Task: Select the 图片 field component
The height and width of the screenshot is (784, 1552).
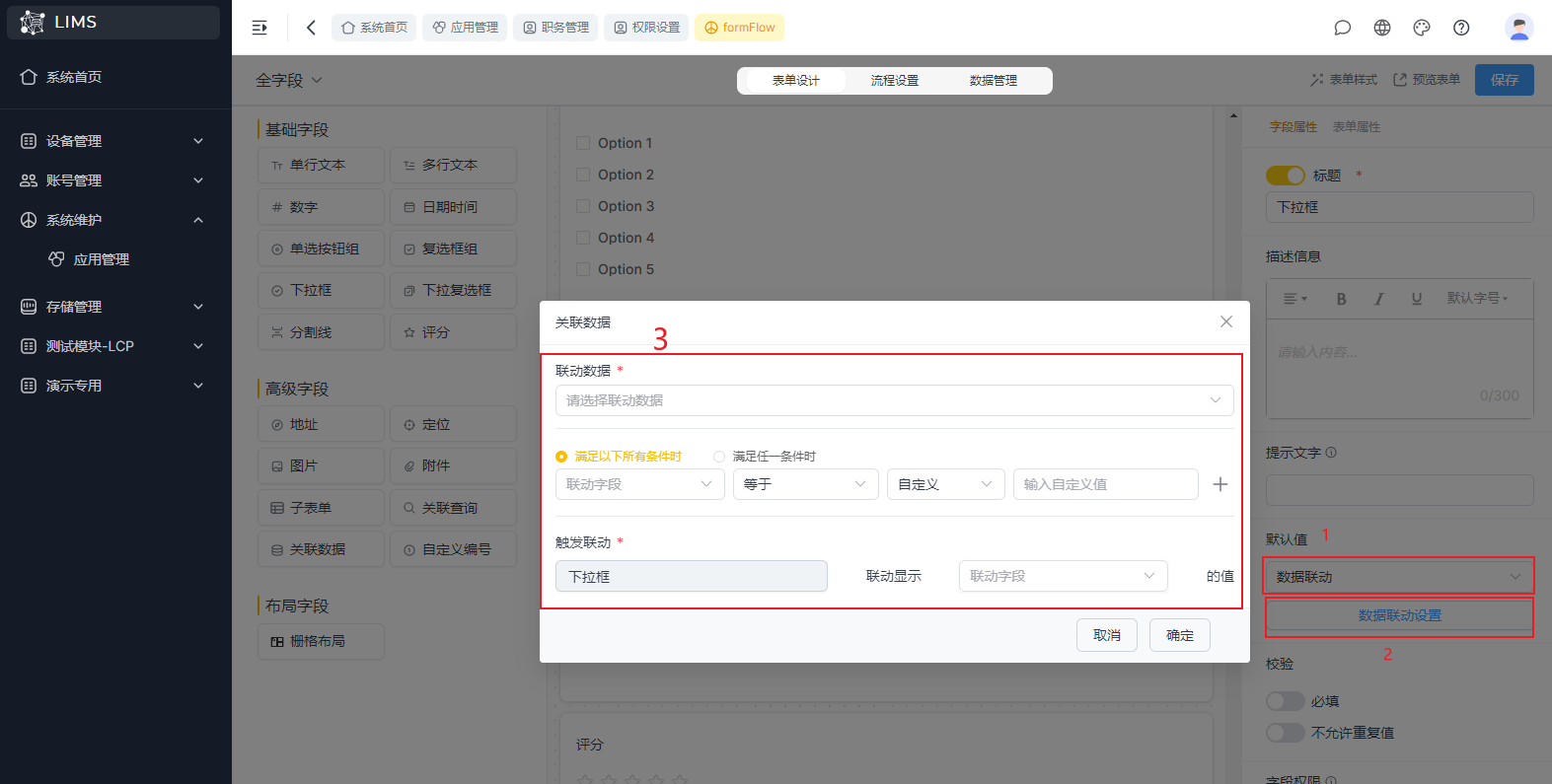Action: 322,465
